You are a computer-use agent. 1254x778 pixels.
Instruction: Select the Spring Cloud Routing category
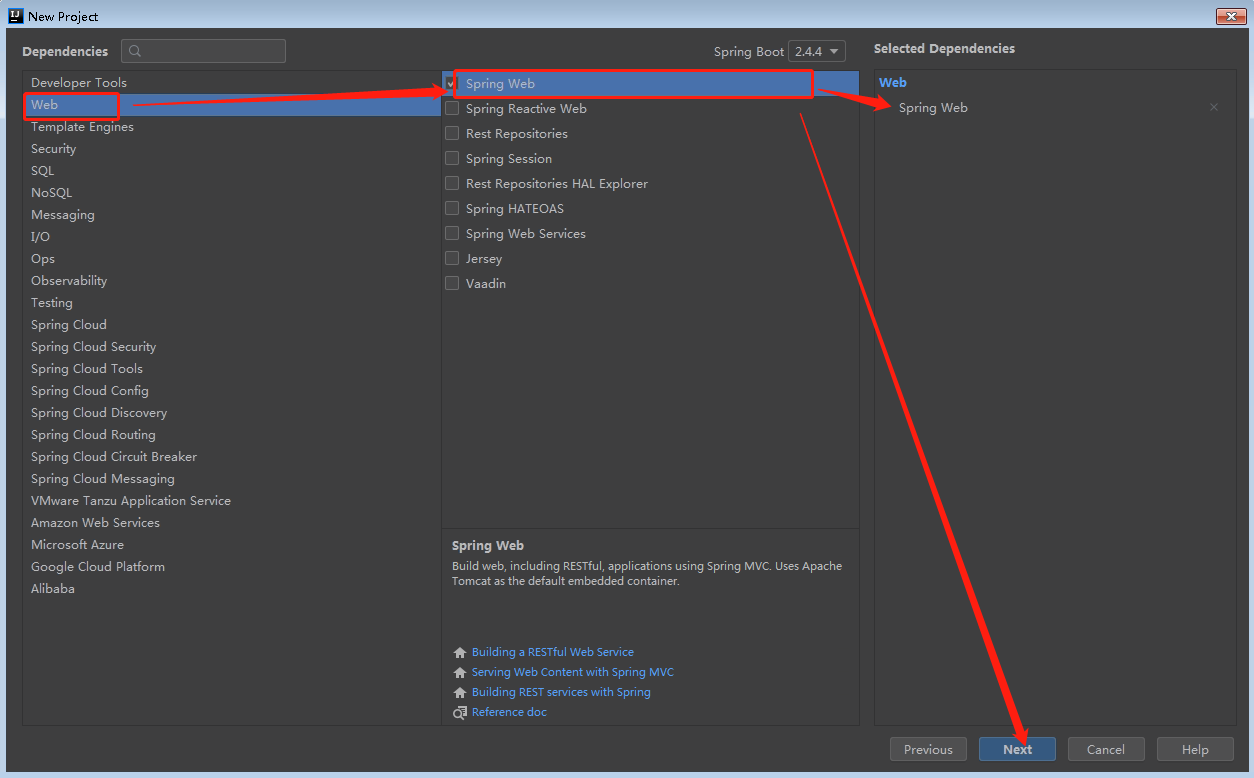(231, 435)
